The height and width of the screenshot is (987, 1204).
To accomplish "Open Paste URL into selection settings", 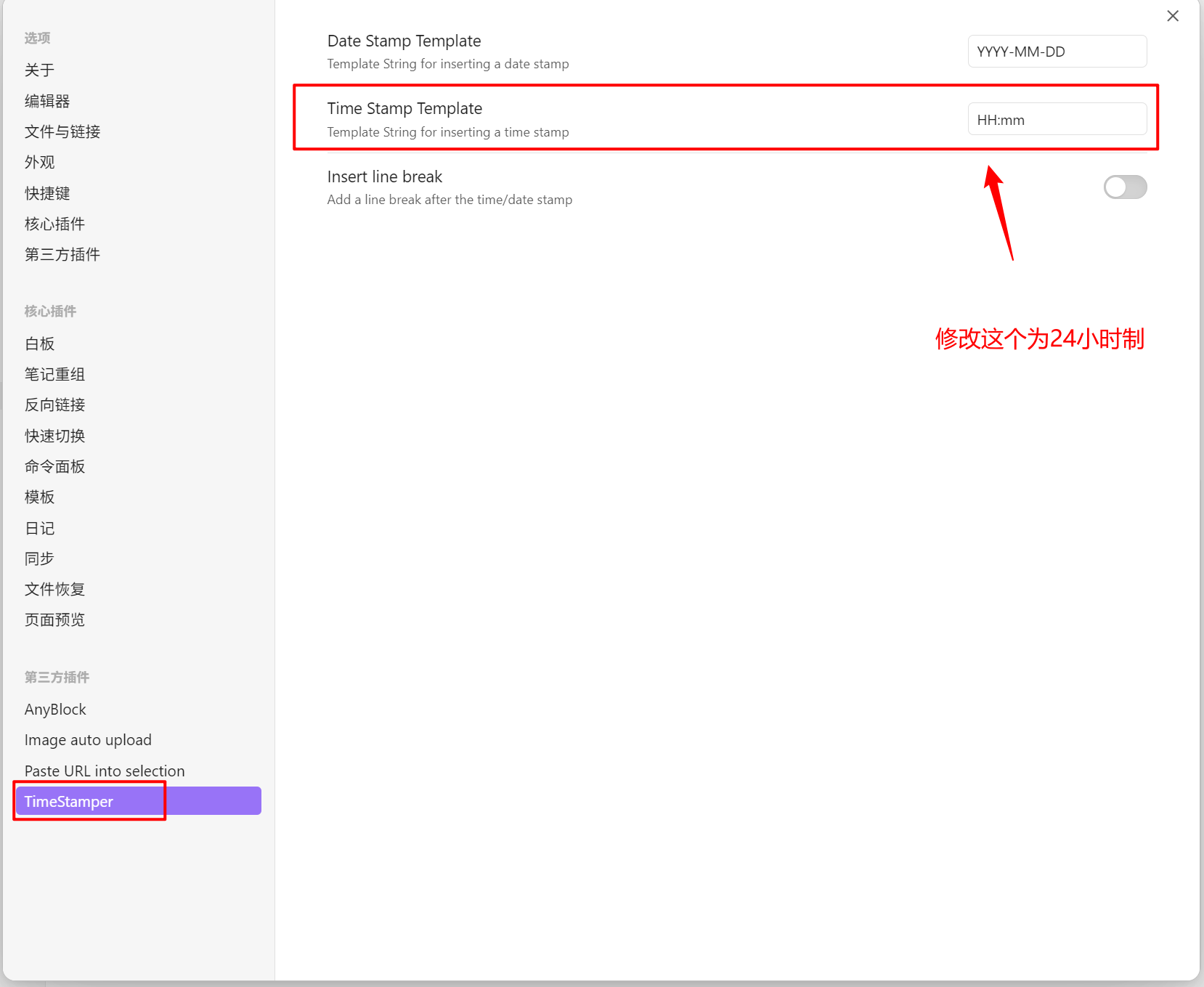I will [105, 771].
